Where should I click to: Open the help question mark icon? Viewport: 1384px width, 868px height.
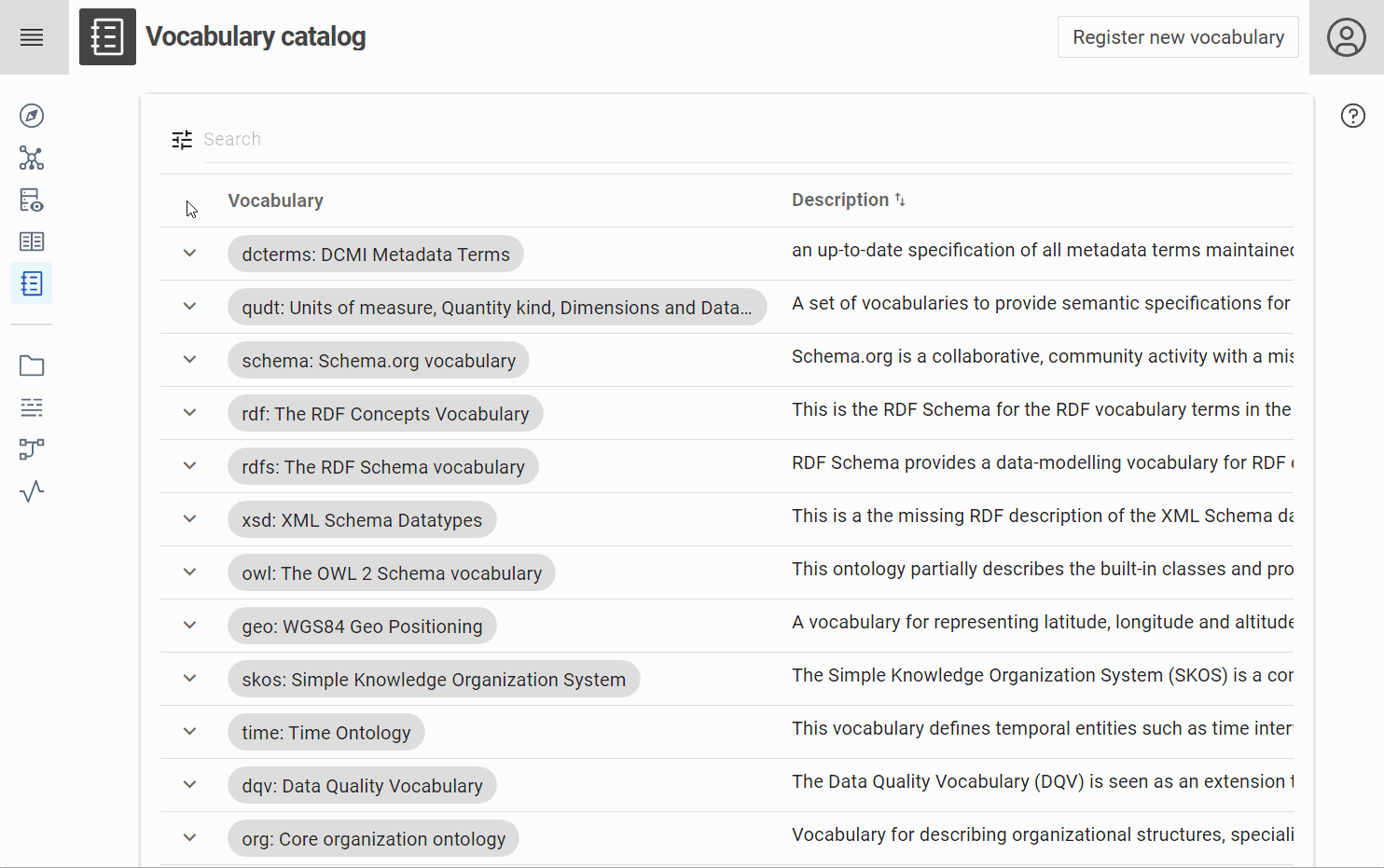(x=1352, y=116)
